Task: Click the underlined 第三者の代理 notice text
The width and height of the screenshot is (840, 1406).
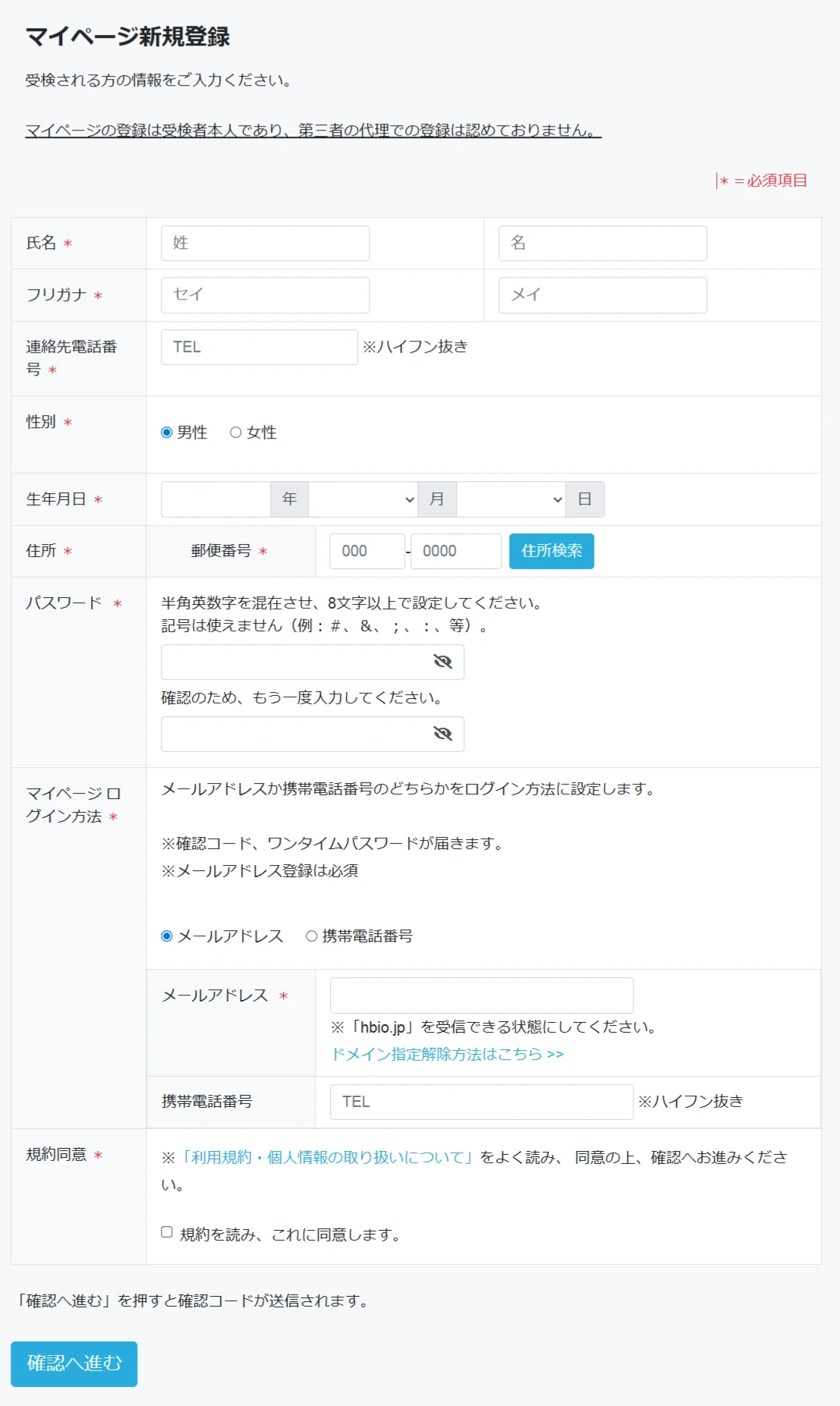Action: tap(313, 131)
